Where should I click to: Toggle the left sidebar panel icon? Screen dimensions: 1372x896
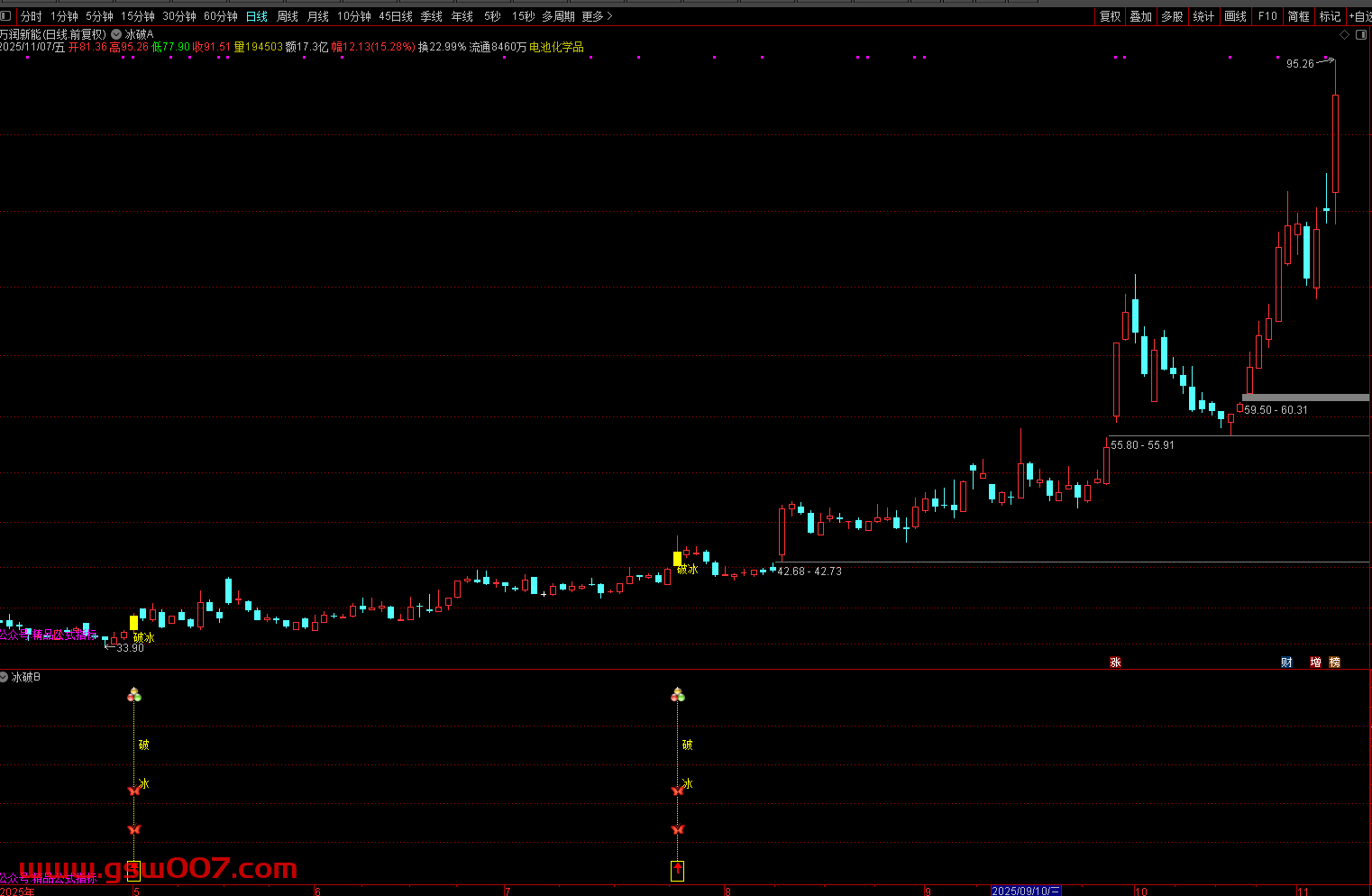(6, 16)
